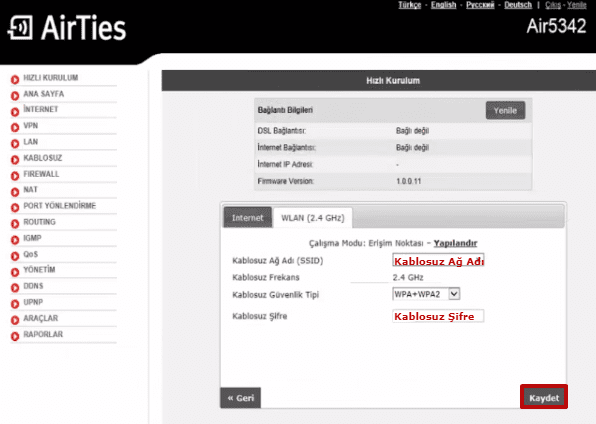
Task: Open QoS settings
Action: click(x=30, y=254)
